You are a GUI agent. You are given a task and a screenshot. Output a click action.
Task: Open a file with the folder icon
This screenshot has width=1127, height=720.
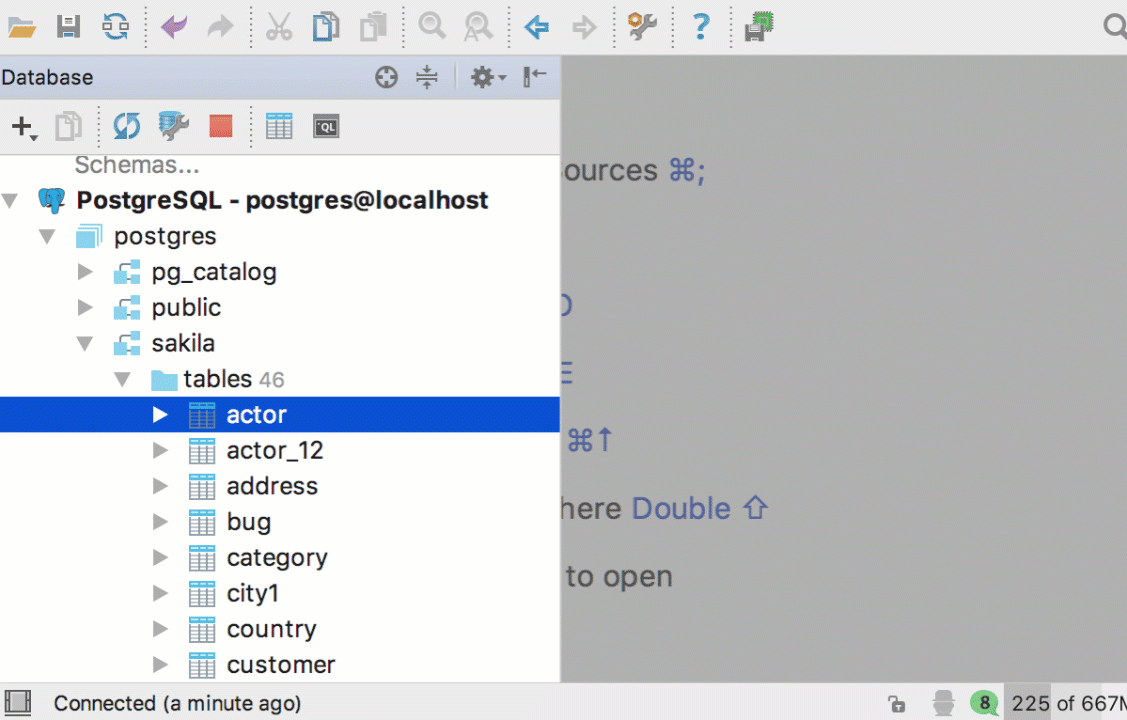coord(22,27)
